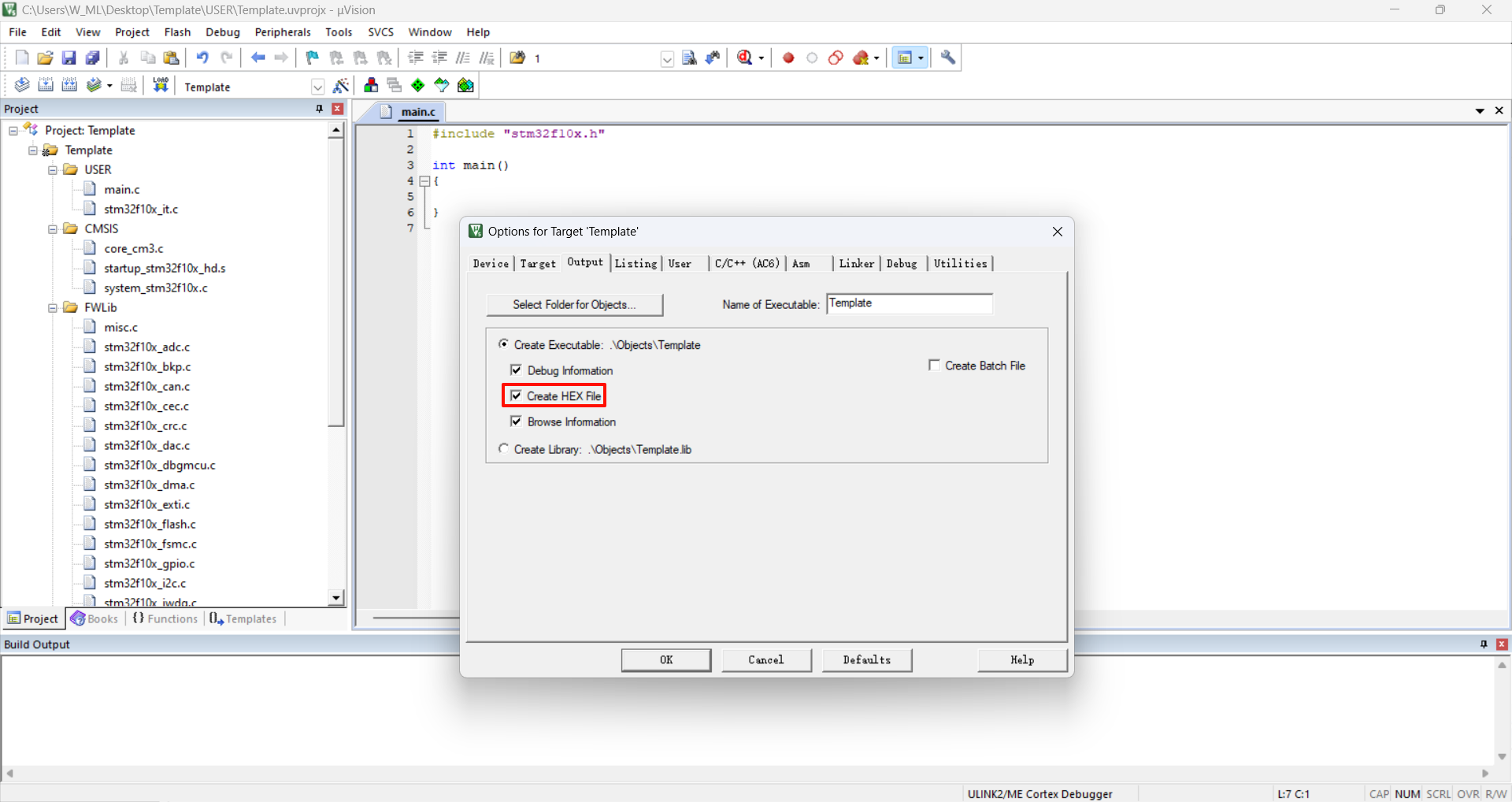This screenshot has width=1512, height=802.
Task: Click Select Folder for Objects button
Action: click(575, 305)
